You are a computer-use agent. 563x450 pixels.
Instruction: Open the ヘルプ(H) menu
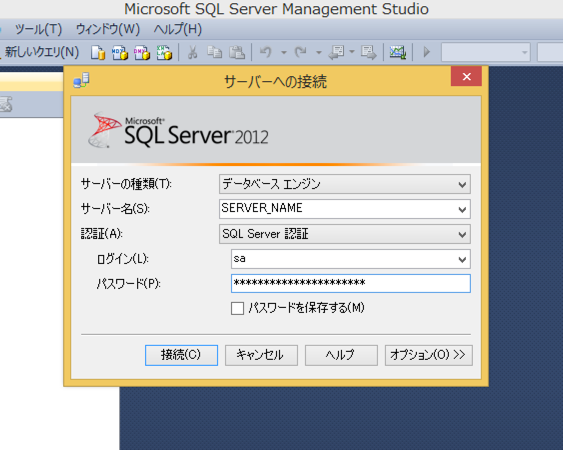pos(178,29)
